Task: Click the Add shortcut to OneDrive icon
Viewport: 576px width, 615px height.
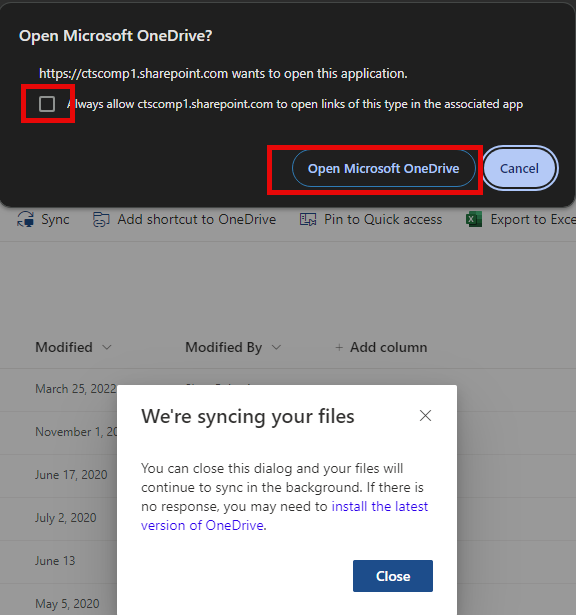Action: (101, 220)
